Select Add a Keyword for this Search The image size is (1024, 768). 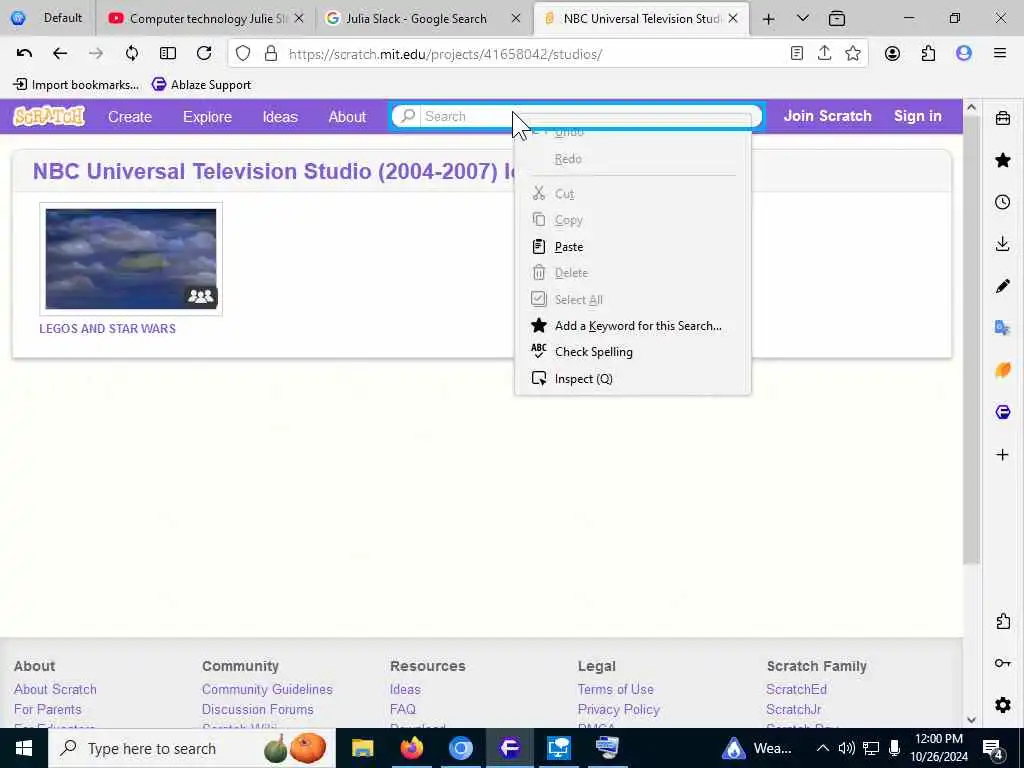click(633, 326)
